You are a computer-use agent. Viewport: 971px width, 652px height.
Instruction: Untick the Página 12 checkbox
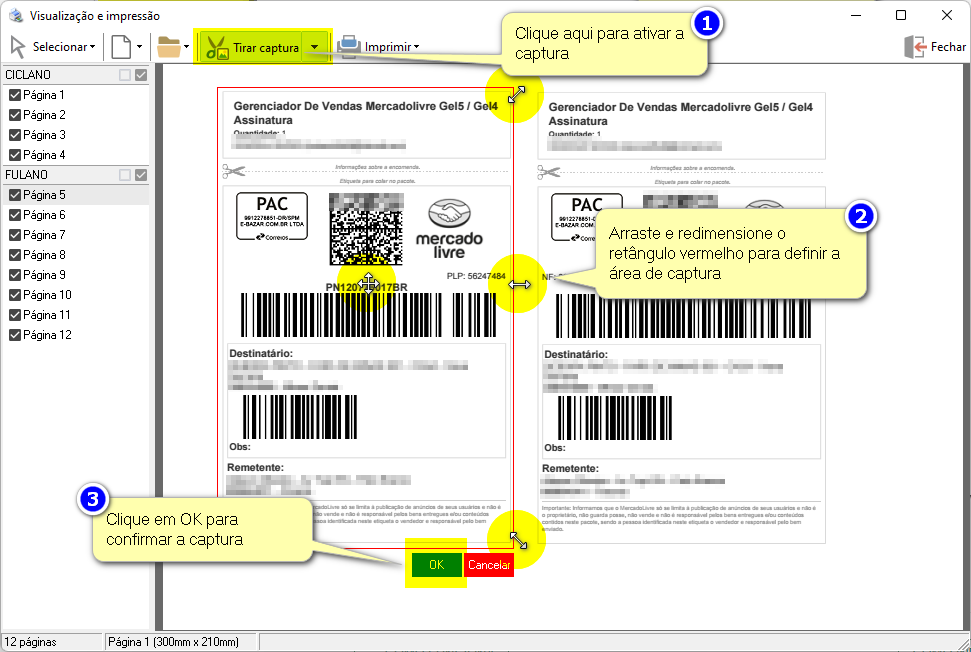click(15, 335)
